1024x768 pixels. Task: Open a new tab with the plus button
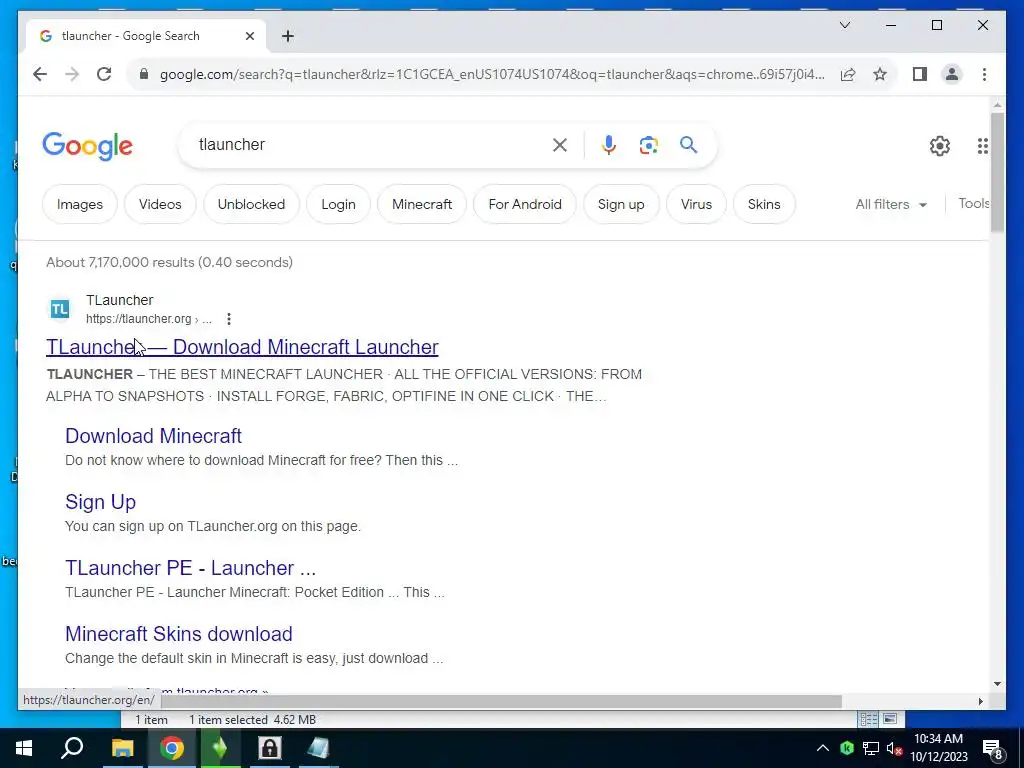287,36
